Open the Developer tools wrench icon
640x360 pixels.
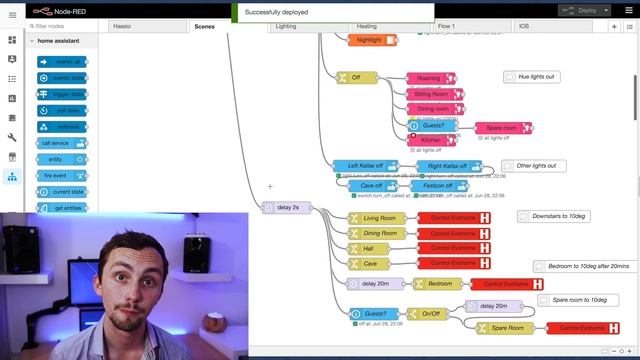pyautogui.click(x=12, y=137)
